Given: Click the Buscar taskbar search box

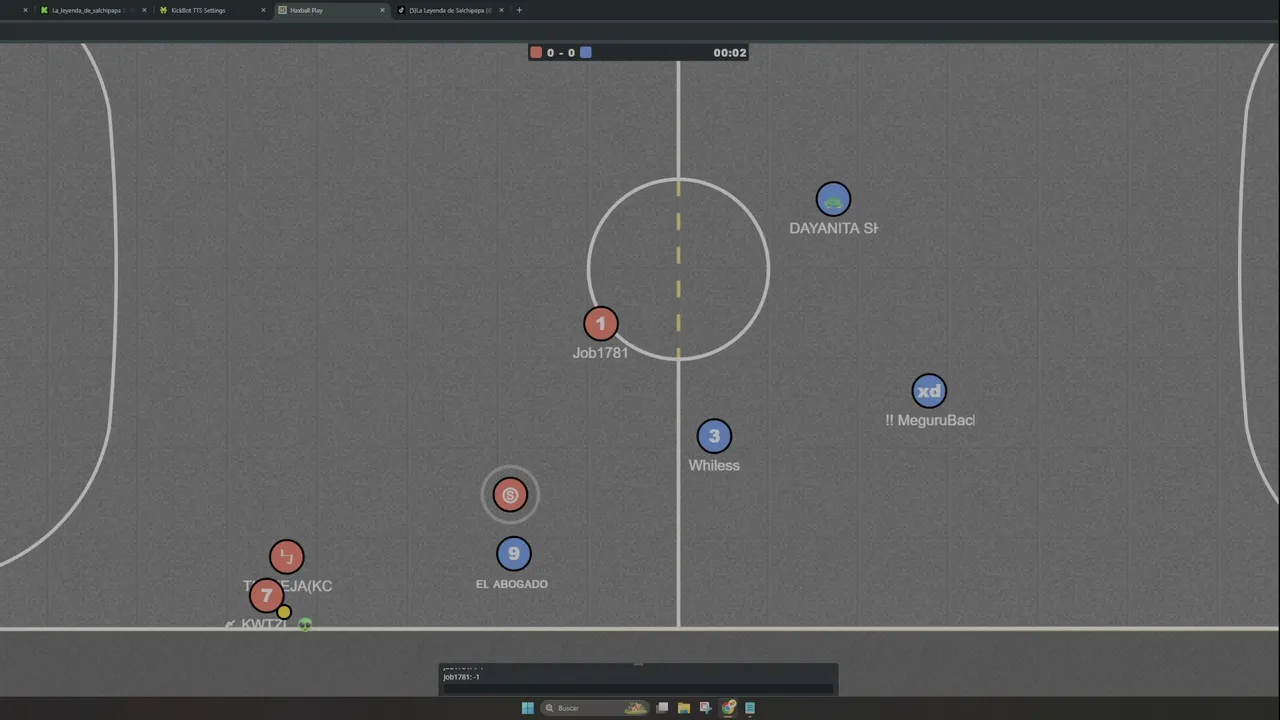Looking at the screenshot, I should [x=595, y=708].
